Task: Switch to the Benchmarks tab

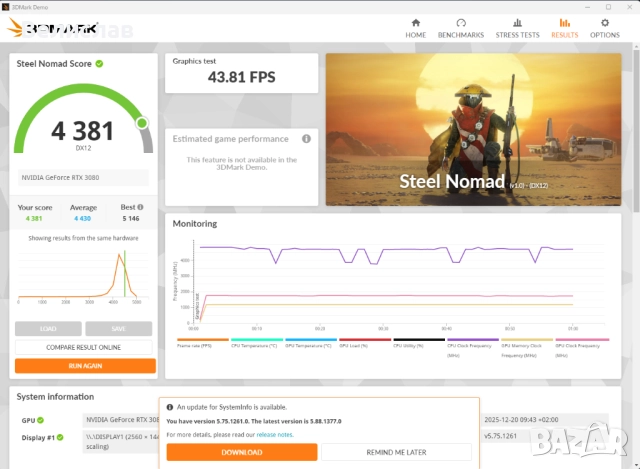Action: coord(461,29)
